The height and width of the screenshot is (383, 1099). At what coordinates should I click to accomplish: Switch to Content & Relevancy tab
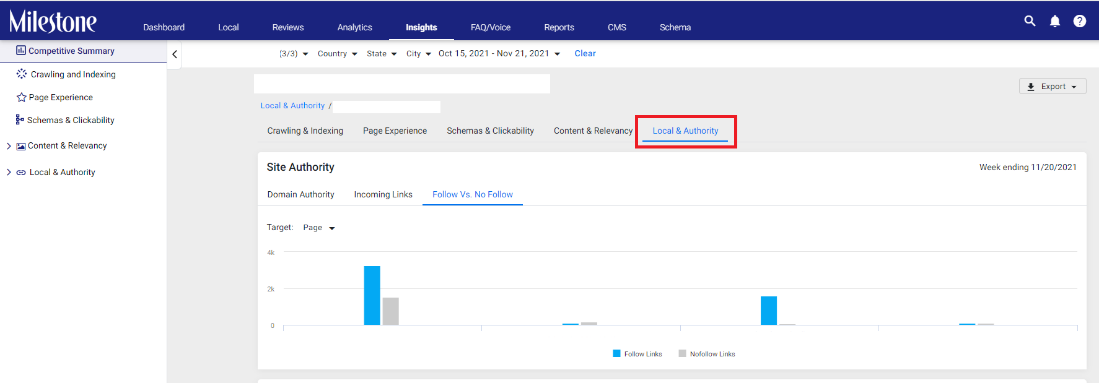(593, 130)
